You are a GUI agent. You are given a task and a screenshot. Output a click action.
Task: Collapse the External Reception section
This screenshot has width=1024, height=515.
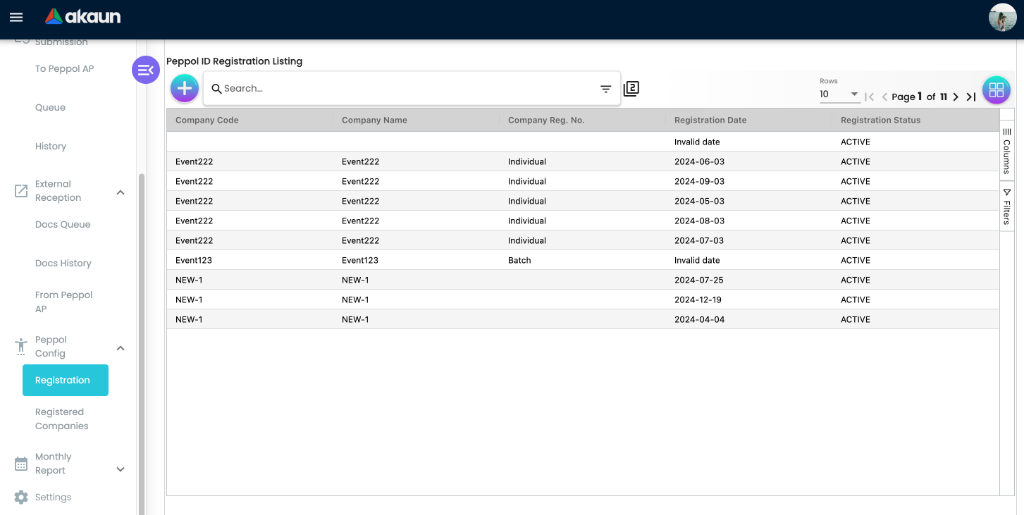(120, 192)
